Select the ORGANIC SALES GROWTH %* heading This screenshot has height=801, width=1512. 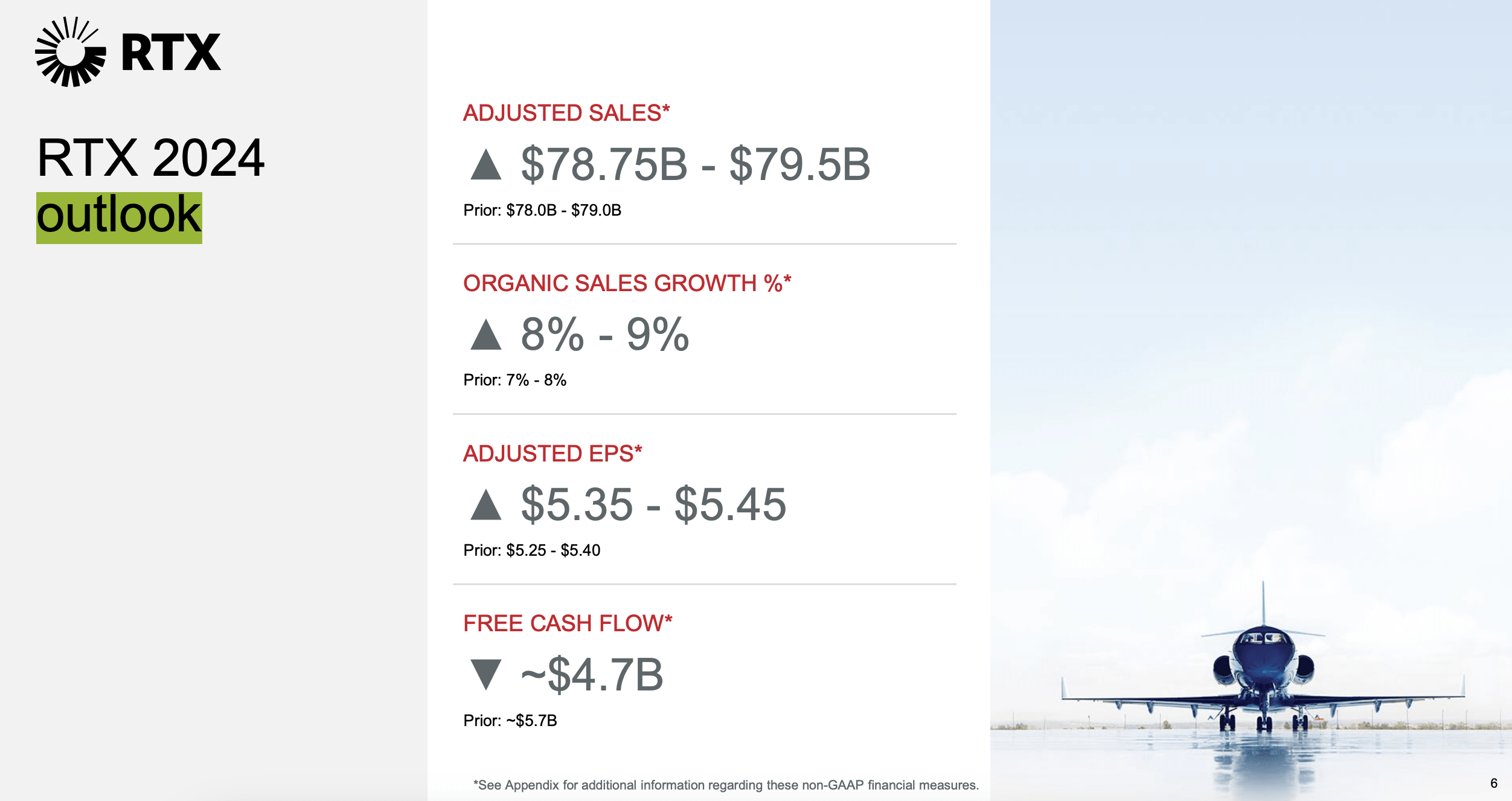627,283
